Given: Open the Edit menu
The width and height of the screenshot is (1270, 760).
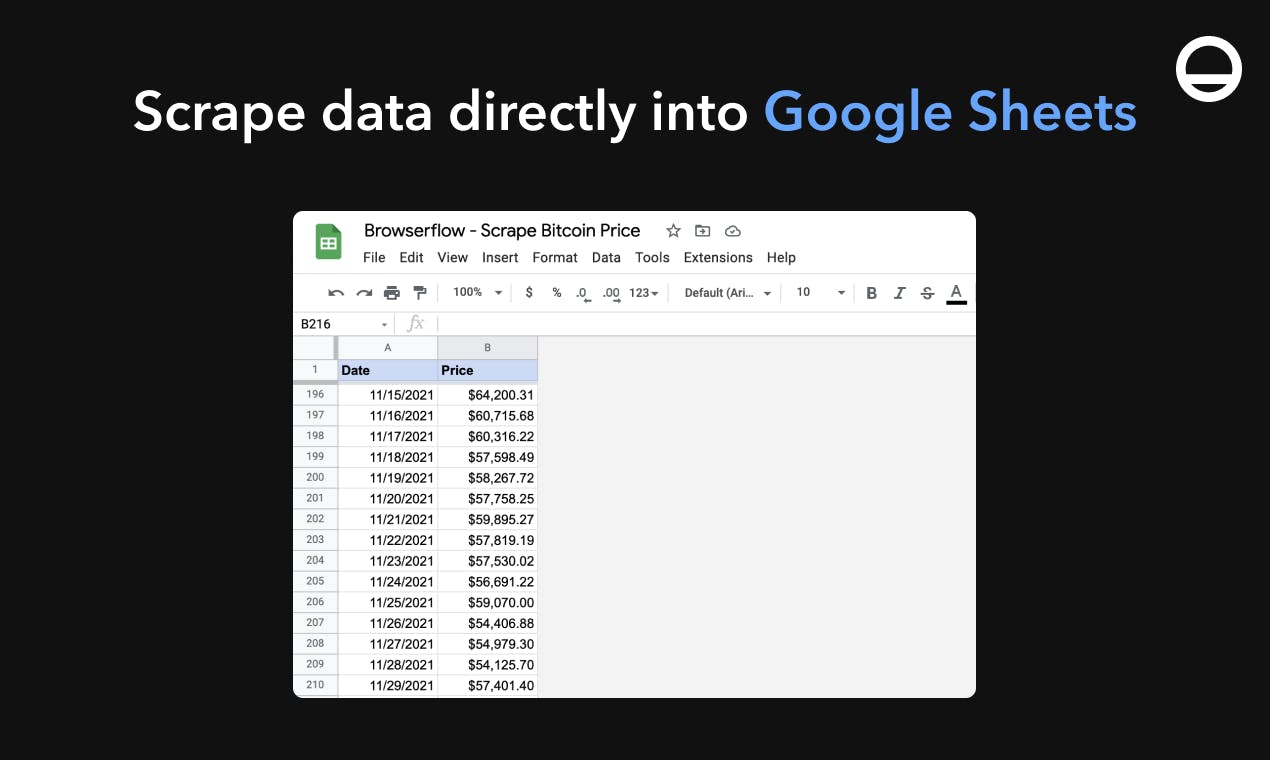Looking at the screenshot, I should pyautogui.click(x=412, y=257).
